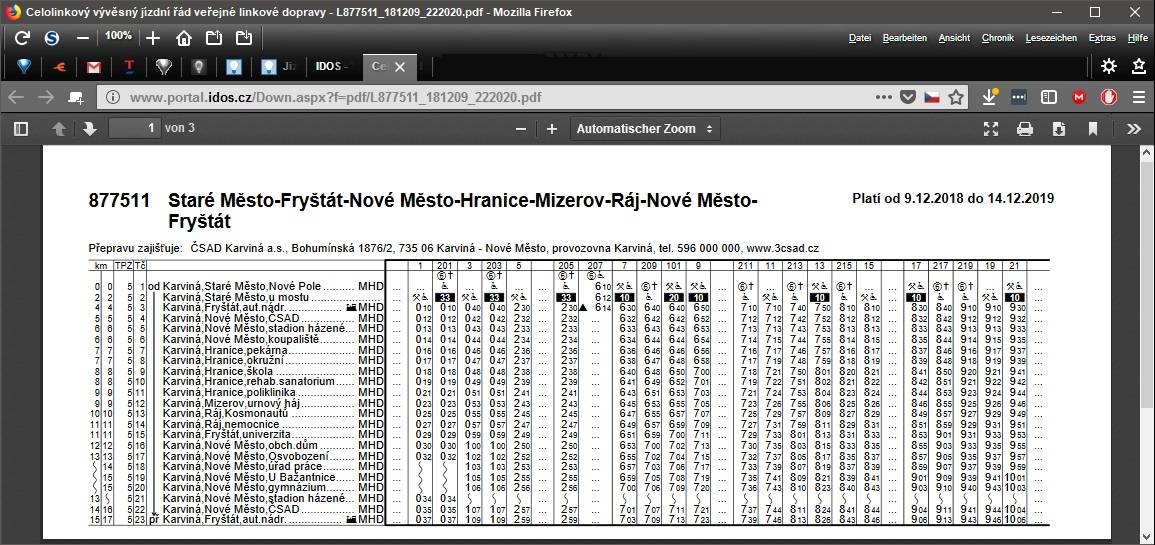Zoom out the PDF document
Image resolution: width=1155 pixels, height=545 pixels.
pos(521,129)
